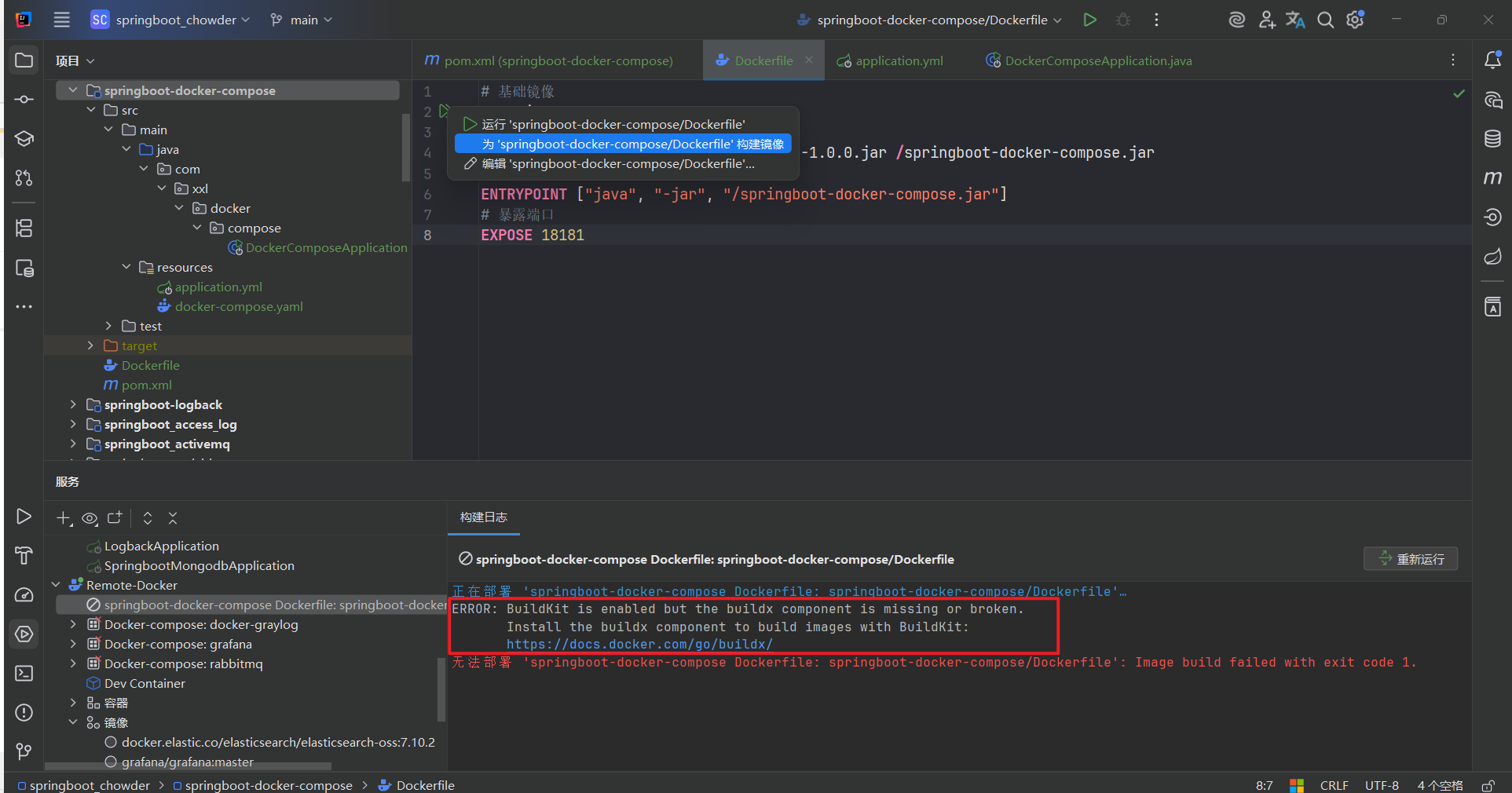Open the Build hammer tool window
Viewport: 1512px width, 793px height.
click(x=24, y=556)
